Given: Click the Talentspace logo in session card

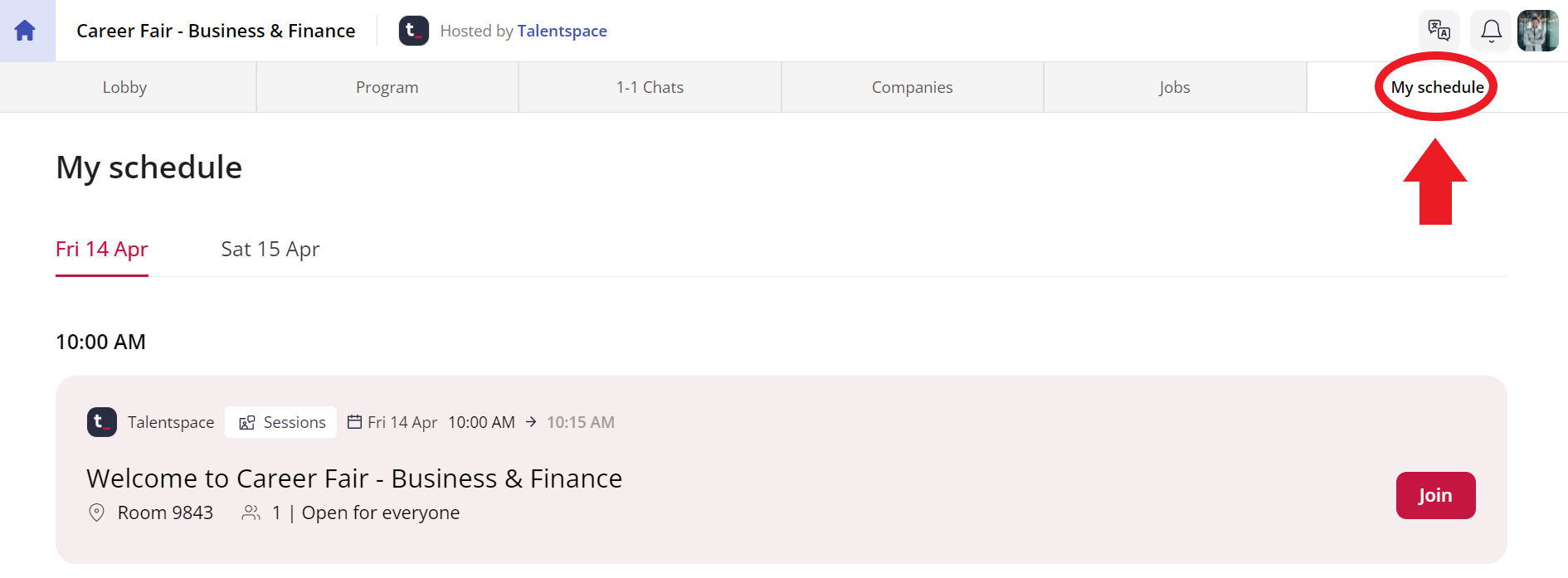Looking at the screenshot, I should point(102,422).
